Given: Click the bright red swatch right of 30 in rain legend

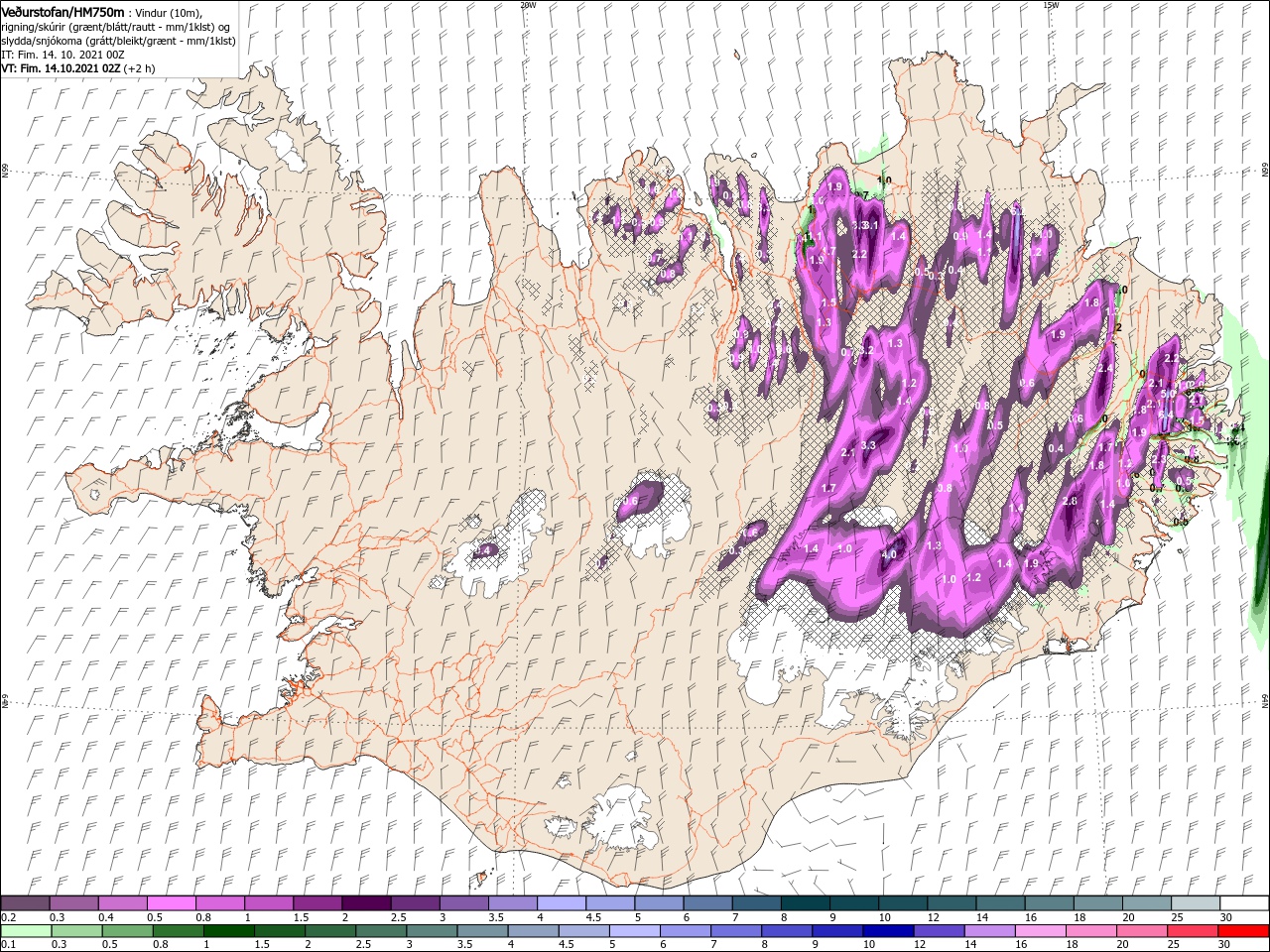Looking at the screenshot, I should click(1244, 931).
